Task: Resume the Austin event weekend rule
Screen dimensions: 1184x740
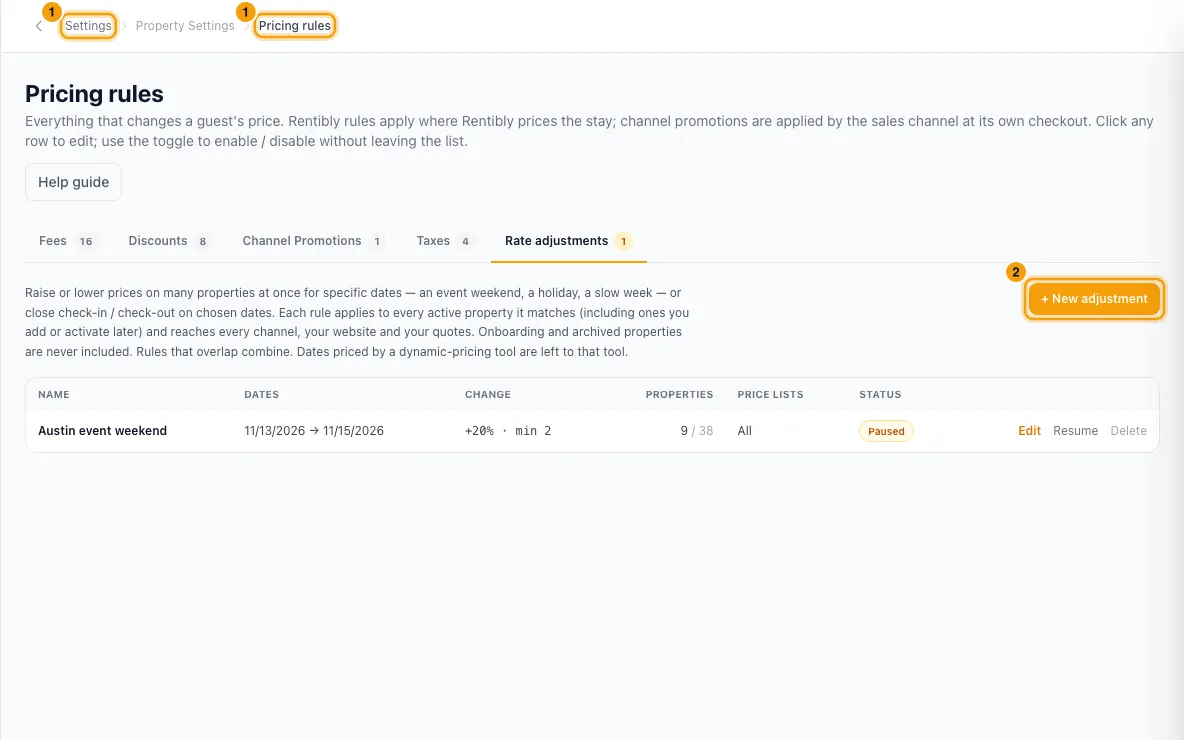Action: (x=1075, y=431)
